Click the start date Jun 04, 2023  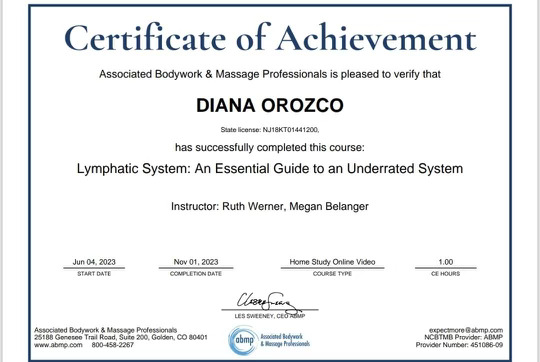tap(94, 262)
